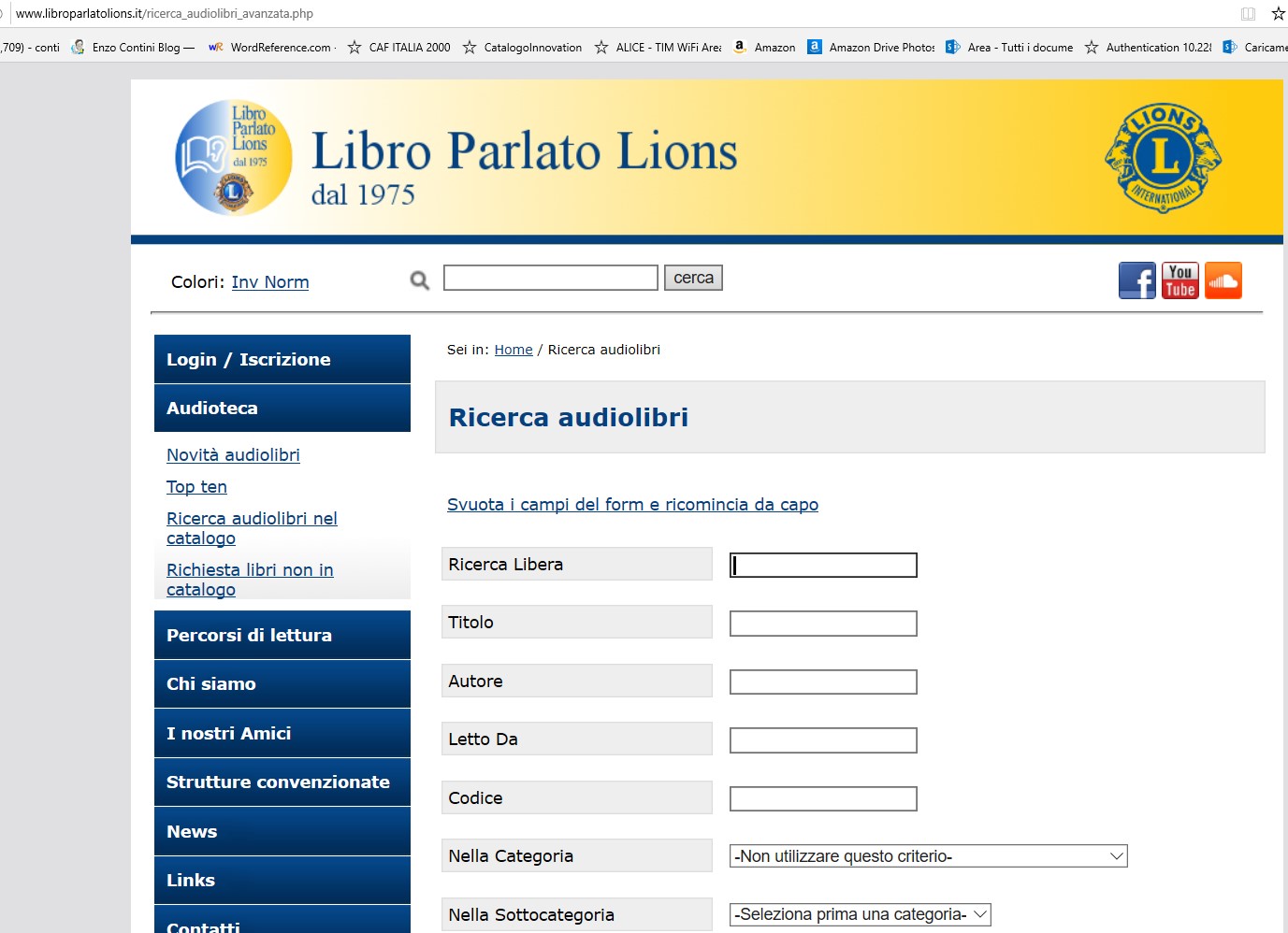Click the Svuota i campi del form link

coord(632,505)
